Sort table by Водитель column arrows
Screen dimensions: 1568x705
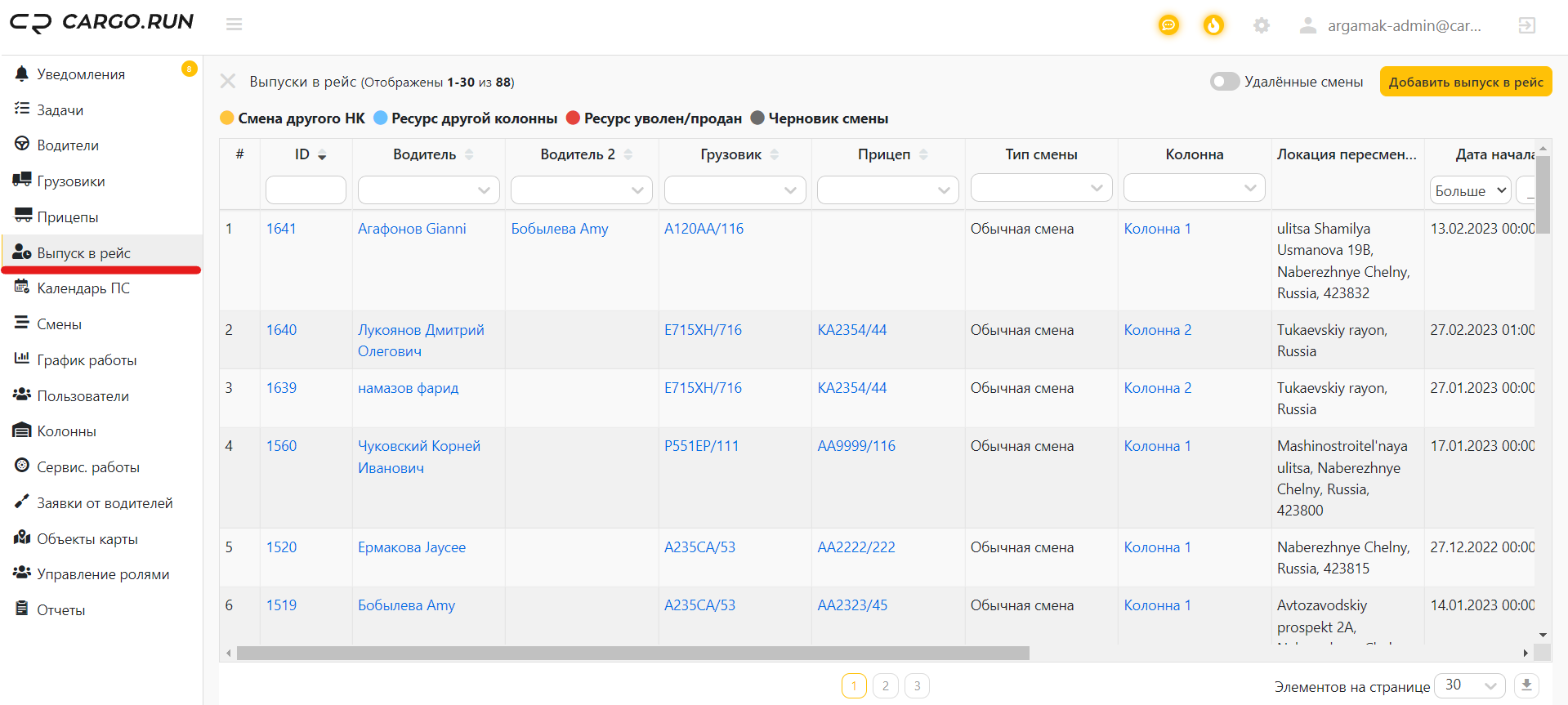click(469, 154)
